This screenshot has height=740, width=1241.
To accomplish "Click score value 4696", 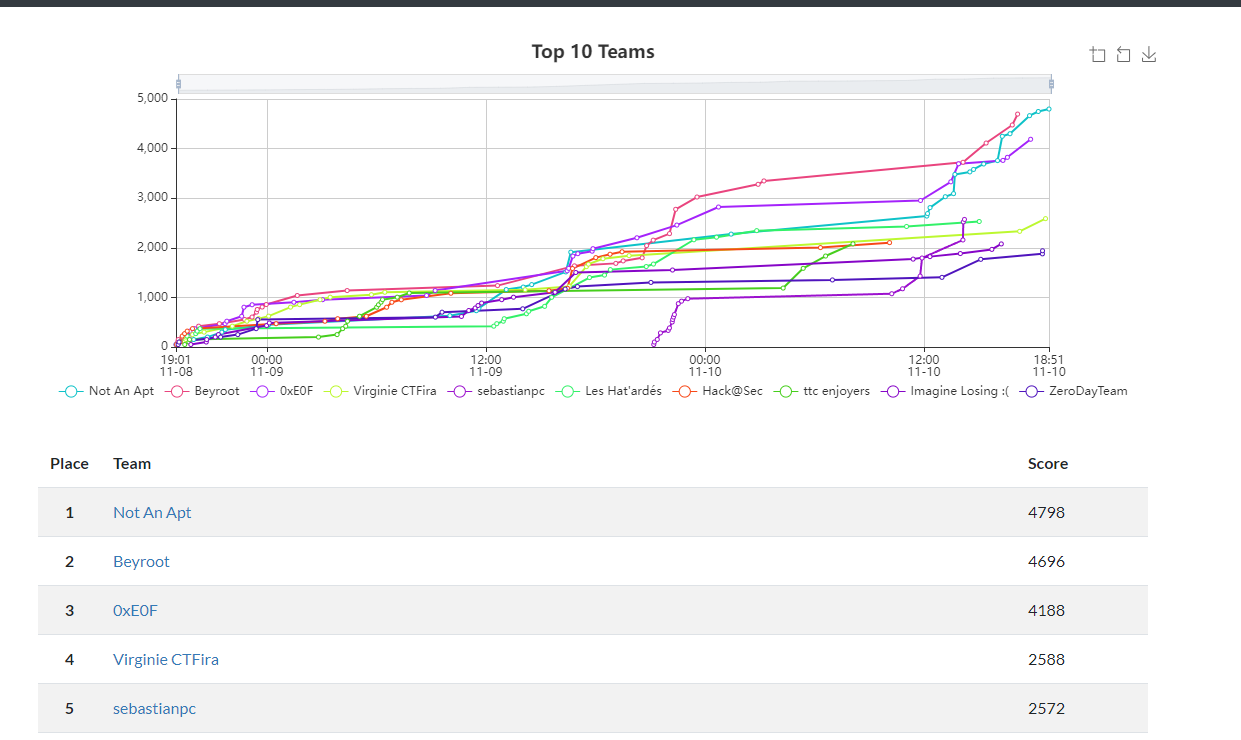I will [x=1046, y=561].
